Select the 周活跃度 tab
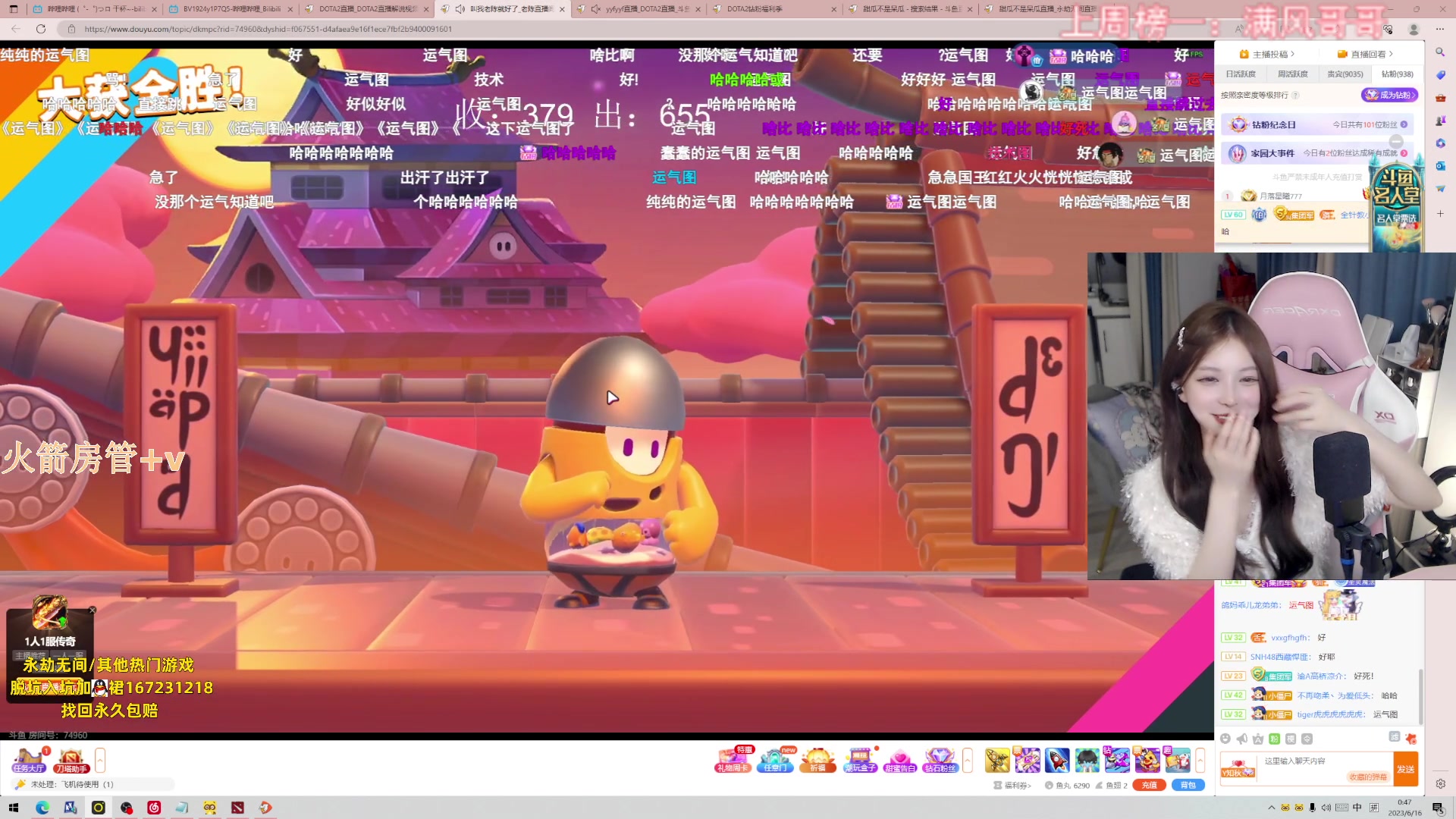 (x=1292, y=74)
